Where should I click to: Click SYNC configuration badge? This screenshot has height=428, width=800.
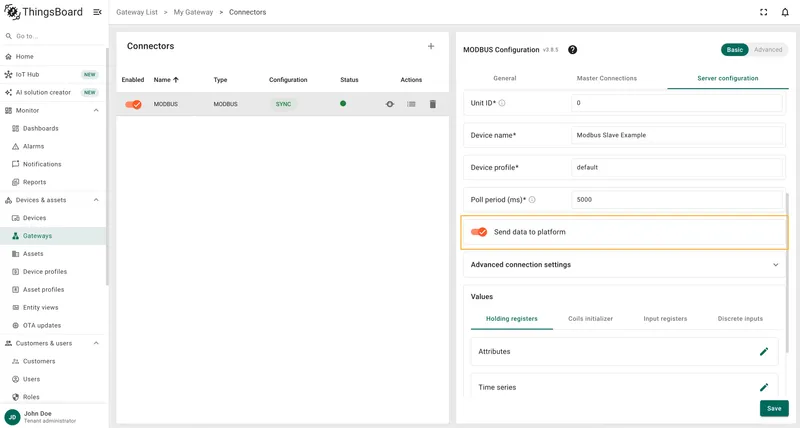283,104
